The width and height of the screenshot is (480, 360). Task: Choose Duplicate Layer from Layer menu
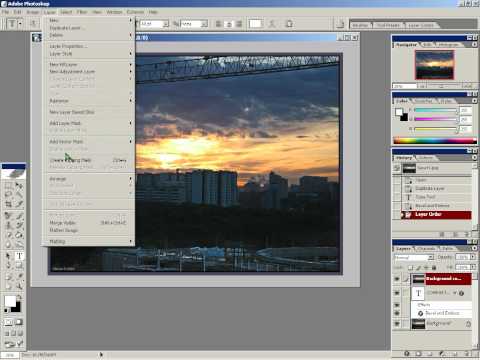88,28
